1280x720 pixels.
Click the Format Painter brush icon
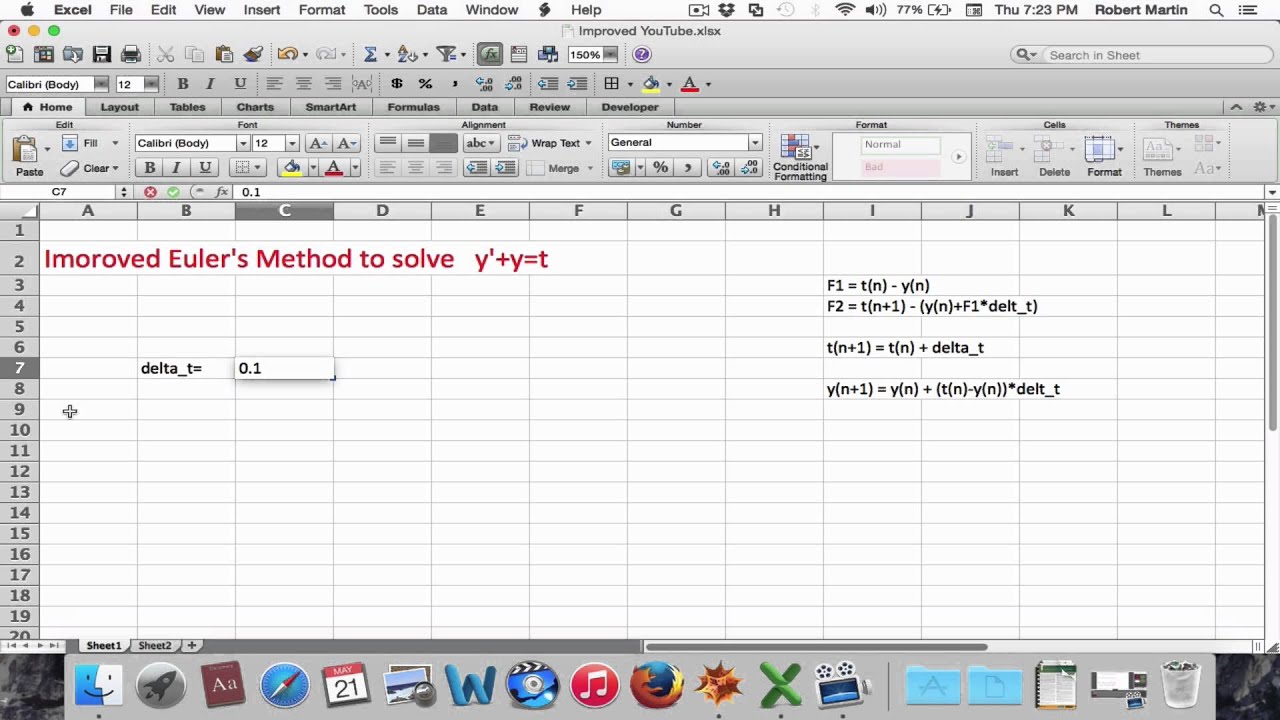pos(253,54)
